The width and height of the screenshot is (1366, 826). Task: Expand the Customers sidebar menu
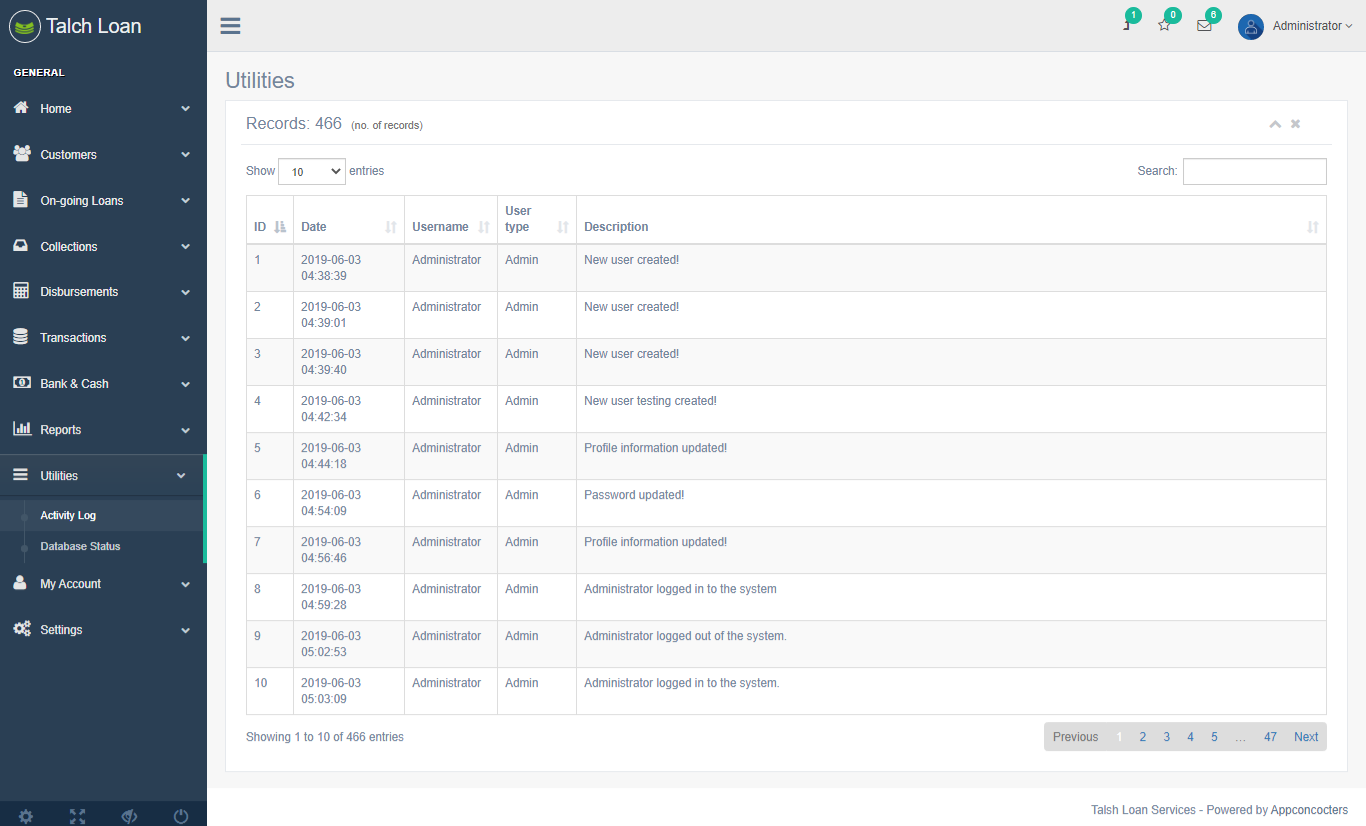103,155
